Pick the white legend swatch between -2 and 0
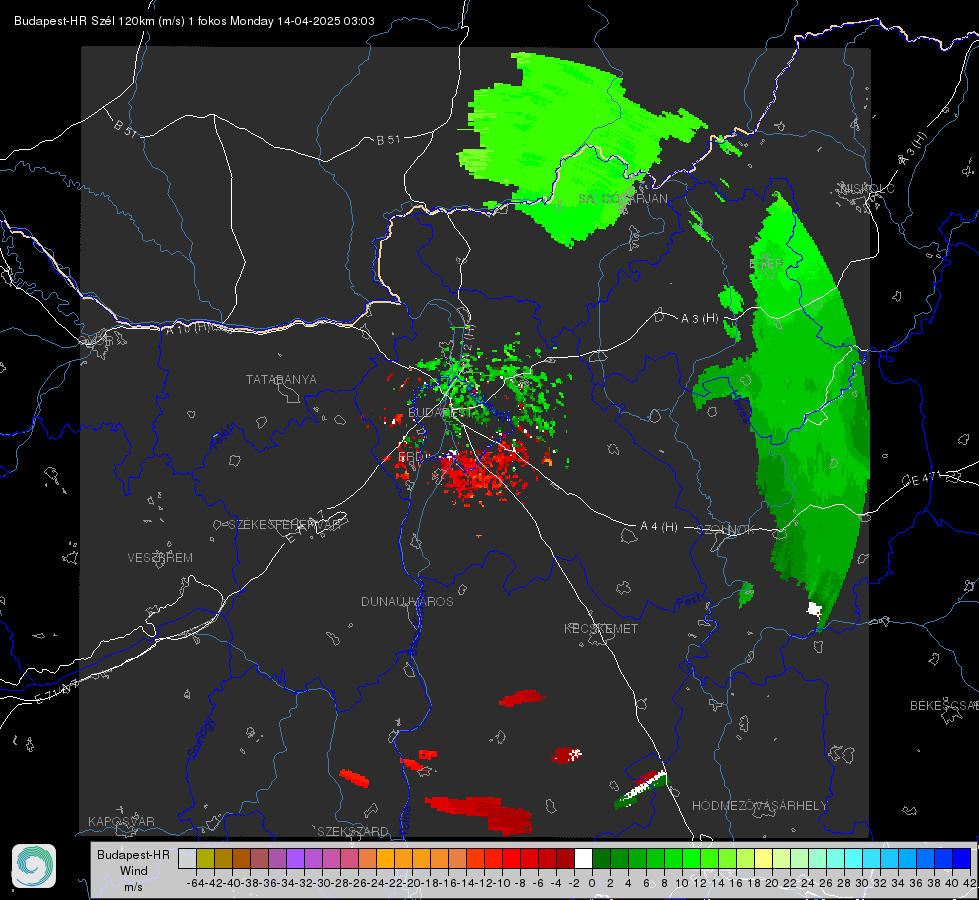Viewport: 979px width, 900px height. (x=583, y=858)
